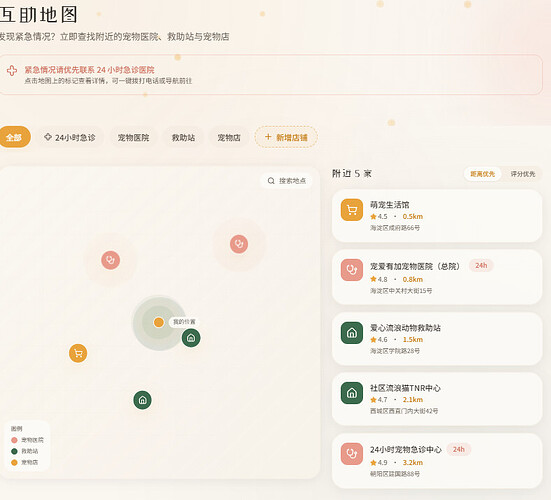Click the 0.5km distance text
The width and height of the screenshot is (551, 500).
pos(413,216)
